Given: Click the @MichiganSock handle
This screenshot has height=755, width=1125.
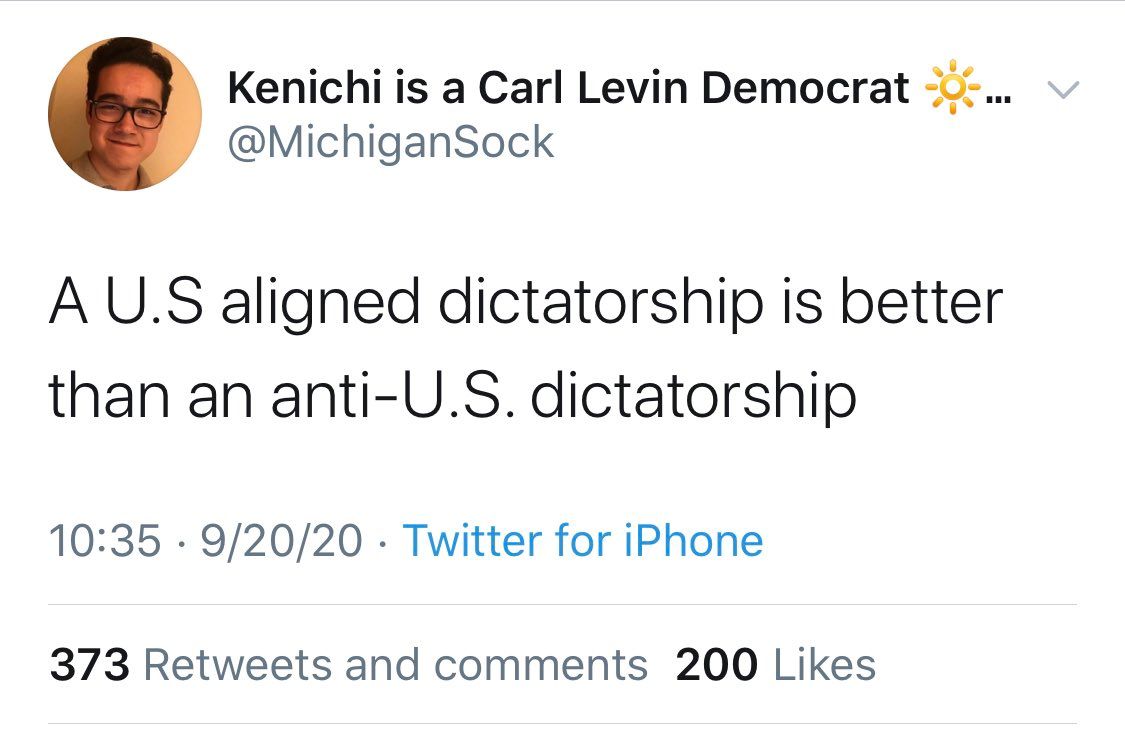Looking at the screenshot, I should click(390, 142).
